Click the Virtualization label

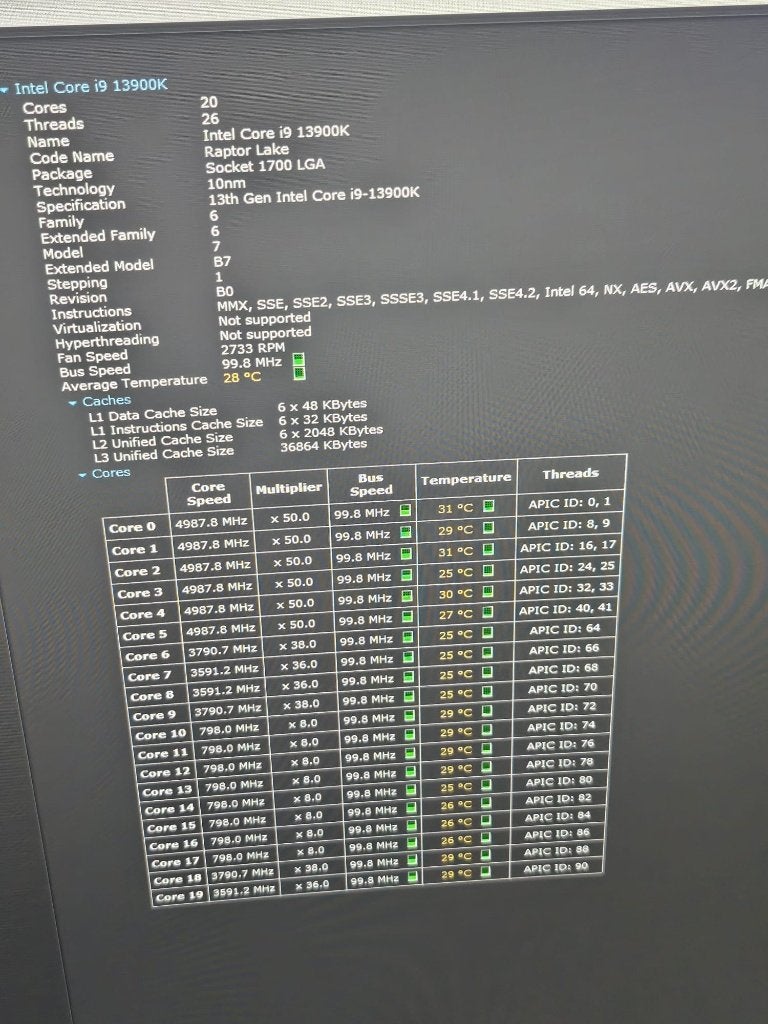point(97,327)
